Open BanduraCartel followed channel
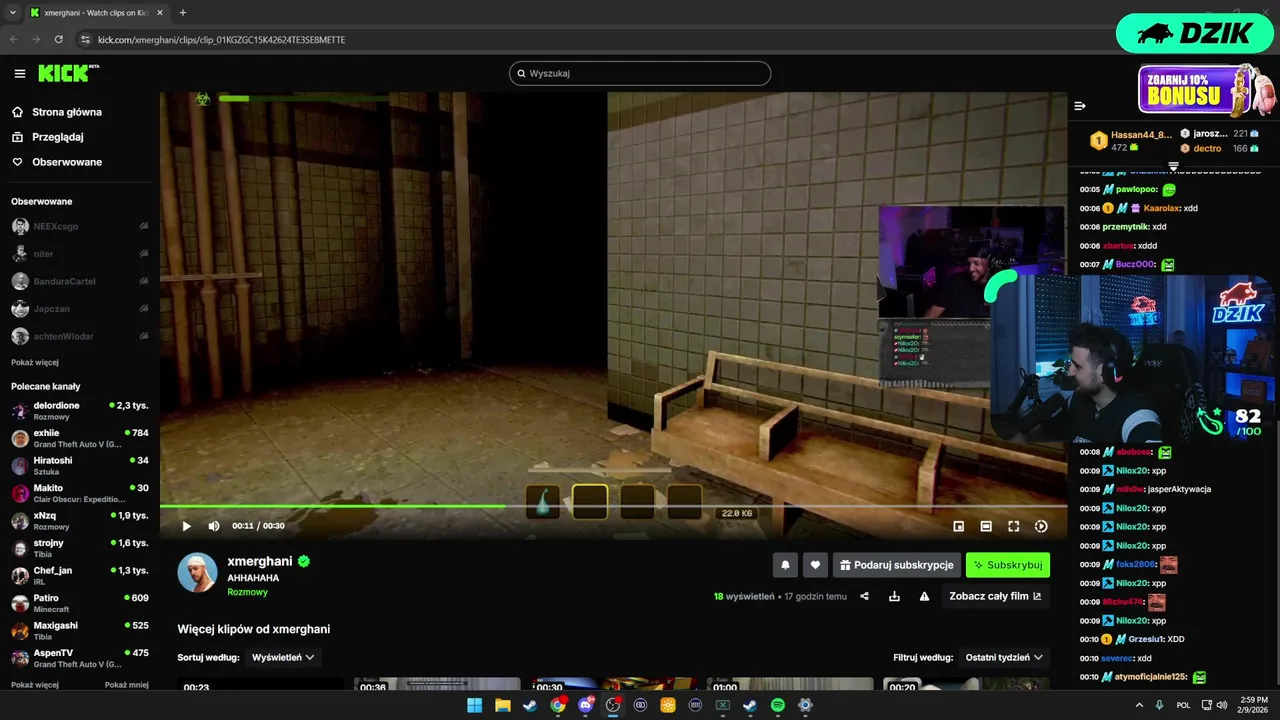1280x720 pixels. click(x=80, y=281)
